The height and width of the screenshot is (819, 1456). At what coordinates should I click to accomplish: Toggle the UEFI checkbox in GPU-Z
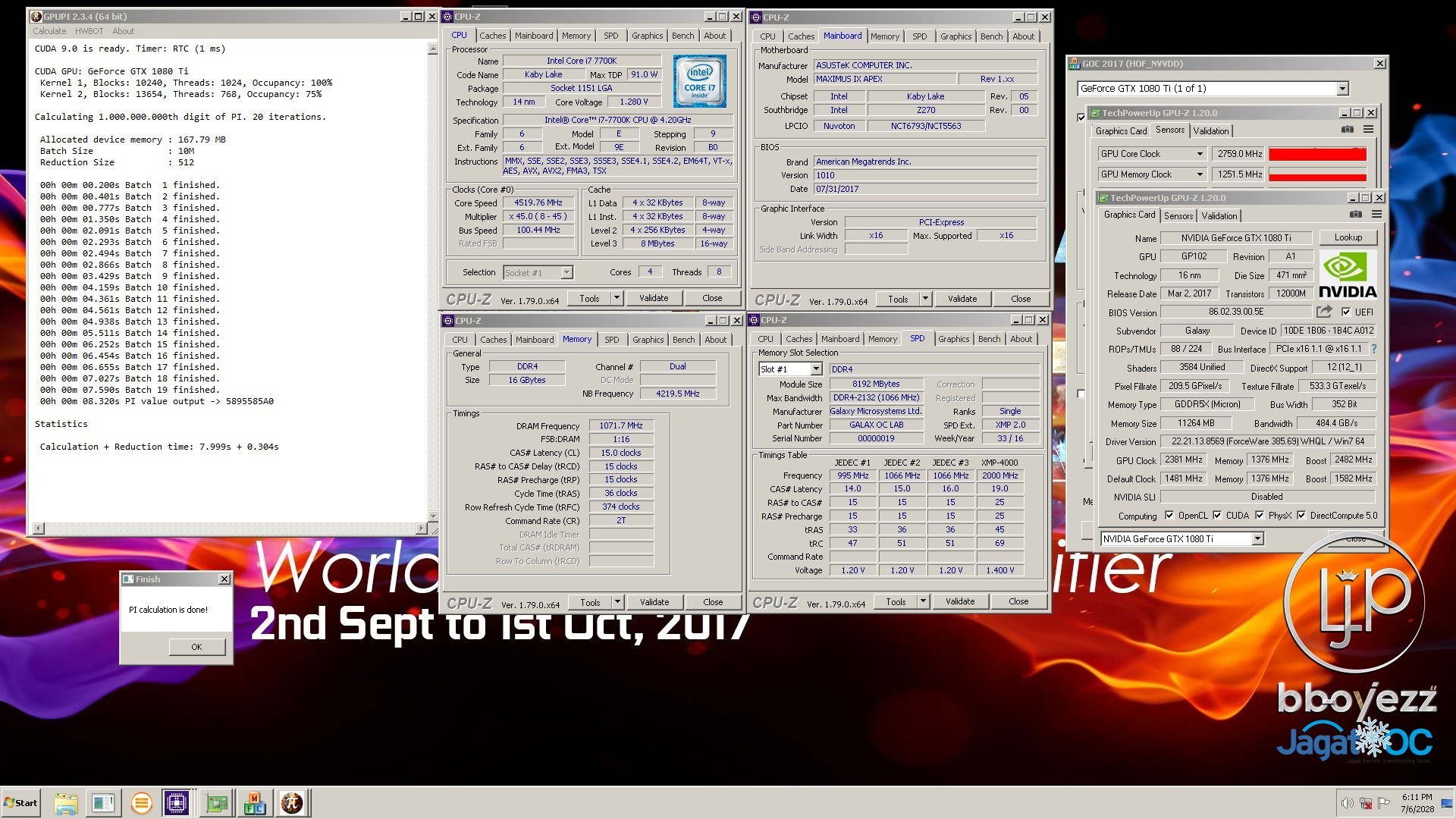coord(1346,312)
